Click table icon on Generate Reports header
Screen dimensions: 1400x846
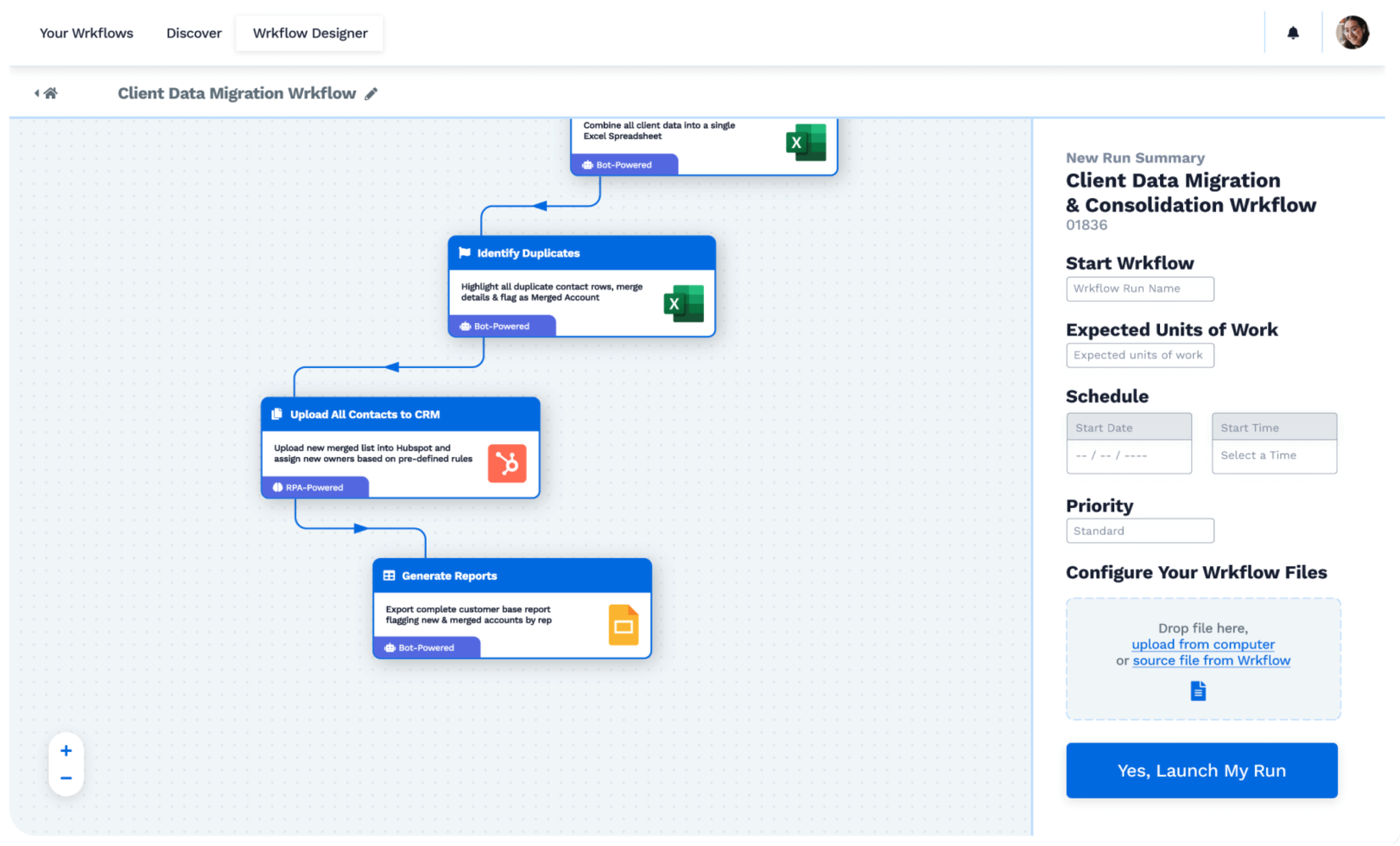[x=390, y=576]
